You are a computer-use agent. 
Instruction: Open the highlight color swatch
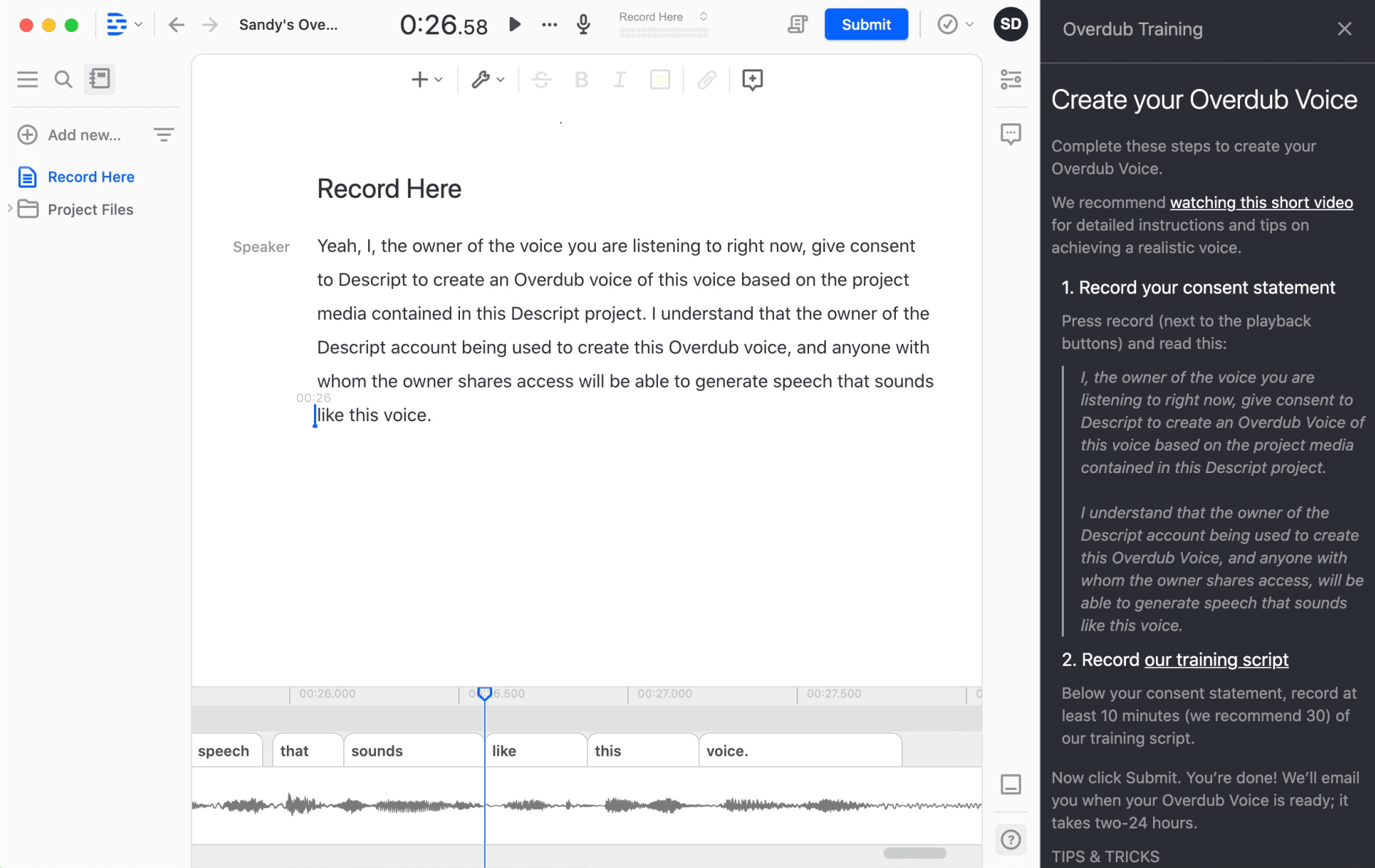tap(659, 80)
